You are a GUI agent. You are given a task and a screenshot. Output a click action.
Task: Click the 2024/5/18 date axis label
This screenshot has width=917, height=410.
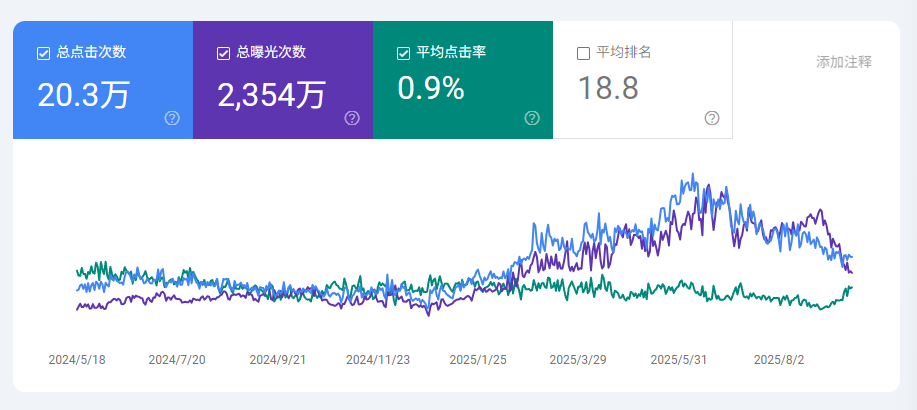(x=77, y=360)
